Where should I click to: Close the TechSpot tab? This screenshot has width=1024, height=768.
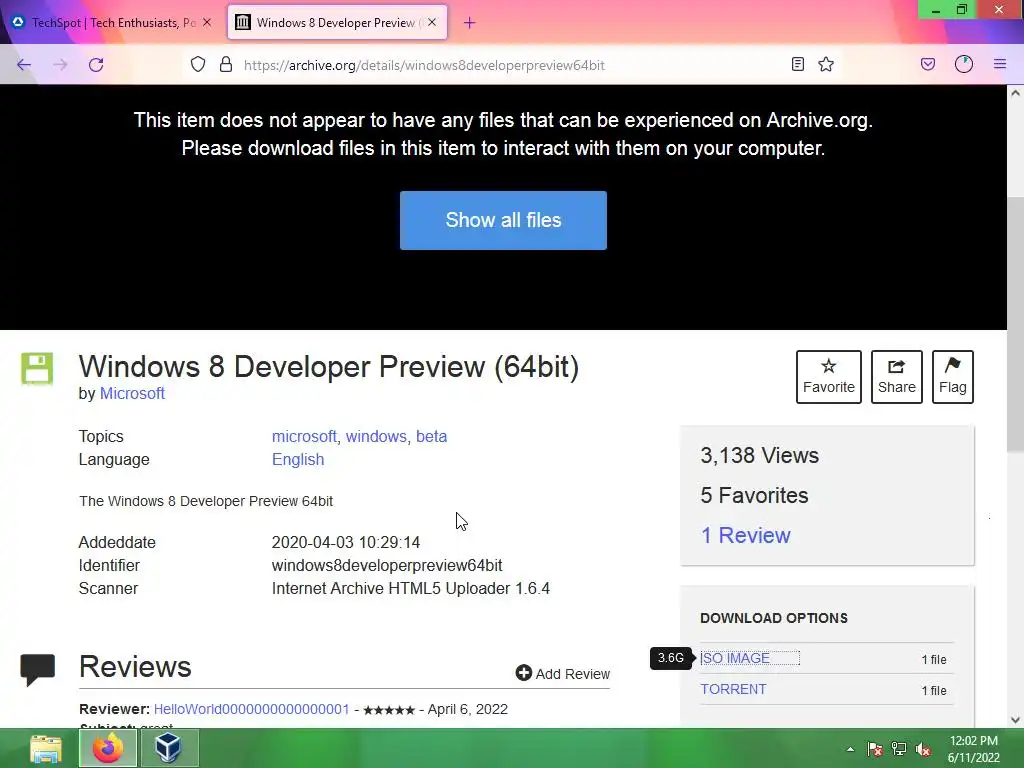(207, 22)
